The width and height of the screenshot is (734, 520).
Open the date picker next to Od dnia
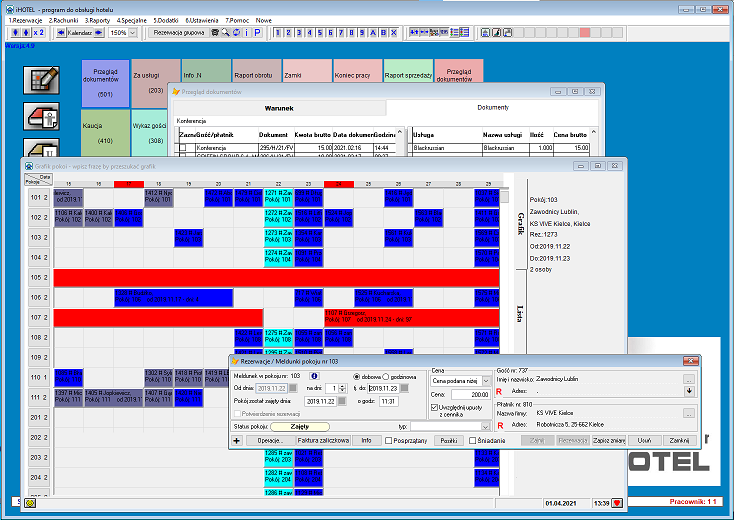tap(293, 388)
